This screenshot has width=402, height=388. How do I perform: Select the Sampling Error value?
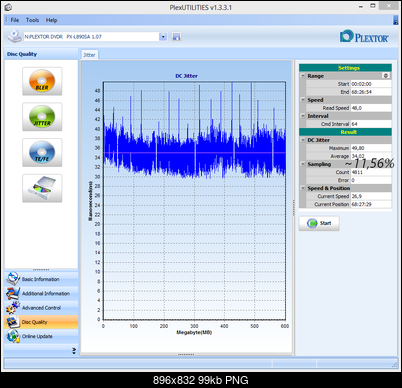[x=371, y=180]
